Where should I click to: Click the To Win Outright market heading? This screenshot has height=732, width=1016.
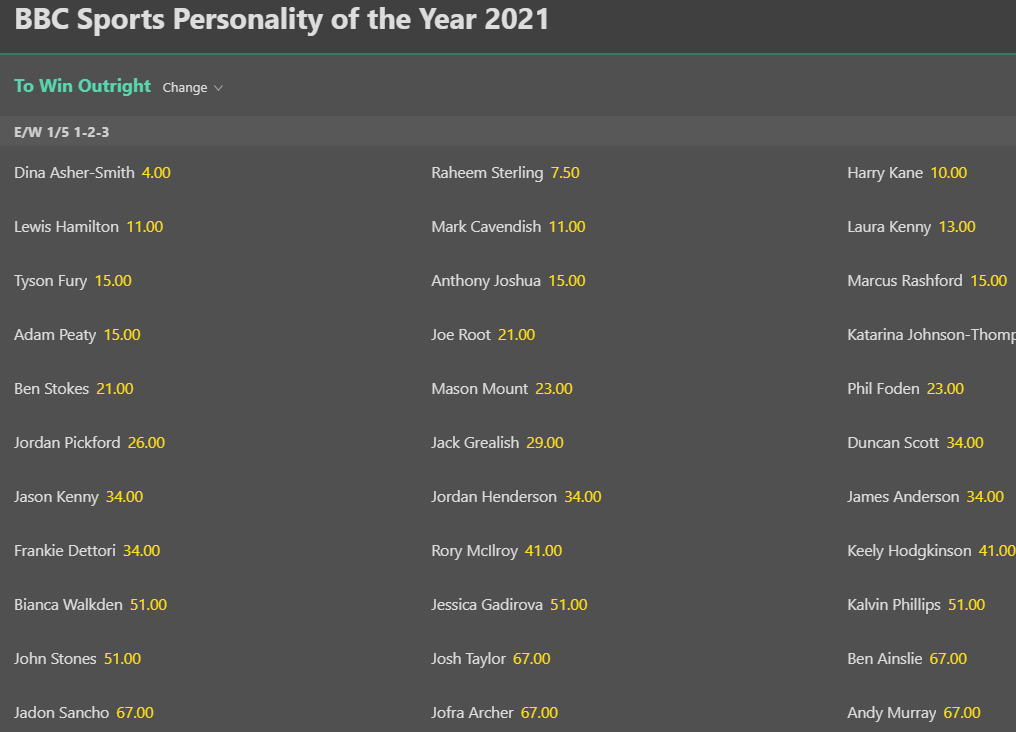point(82,86)
